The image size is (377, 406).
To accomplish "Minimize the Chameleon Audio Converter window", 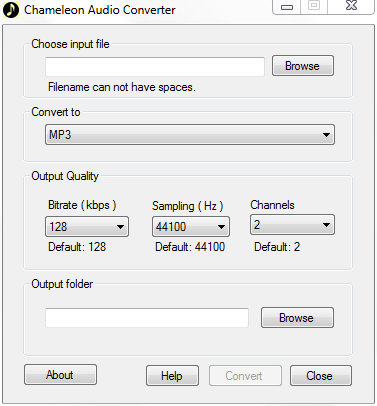I will [x=287, y=7].
